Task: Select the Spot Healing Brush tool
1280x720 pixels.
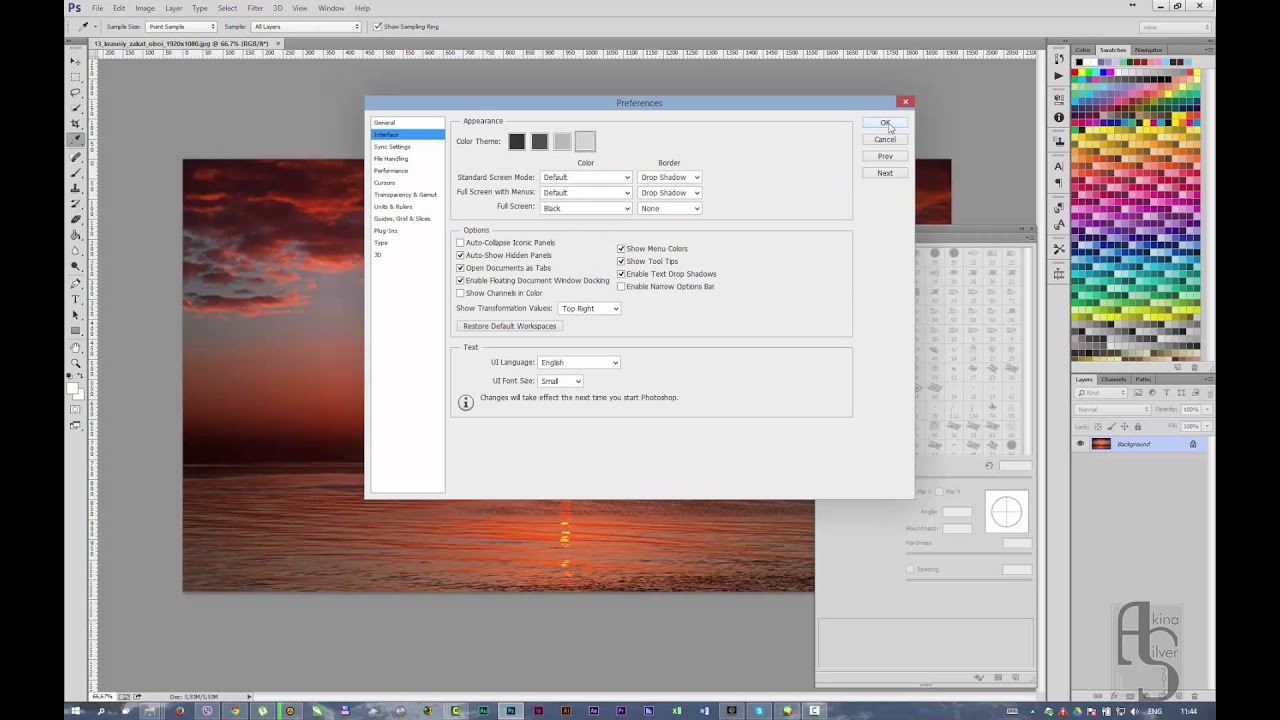Action: click(76, 157)
